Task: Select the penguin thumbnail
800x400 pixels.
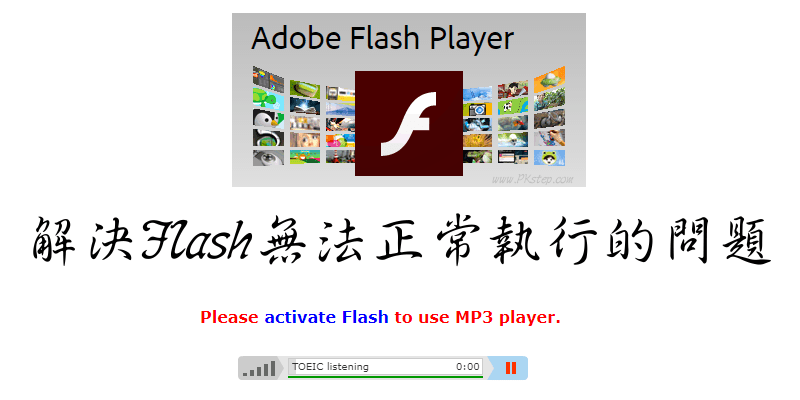Action: tap(268, 118)
